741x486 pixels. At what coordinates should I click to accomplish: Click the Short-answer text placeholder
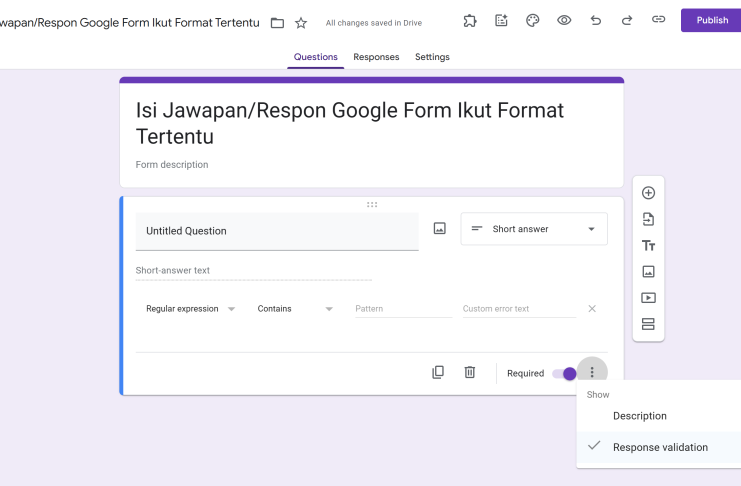pyautogui.click(x=172, y=270)
